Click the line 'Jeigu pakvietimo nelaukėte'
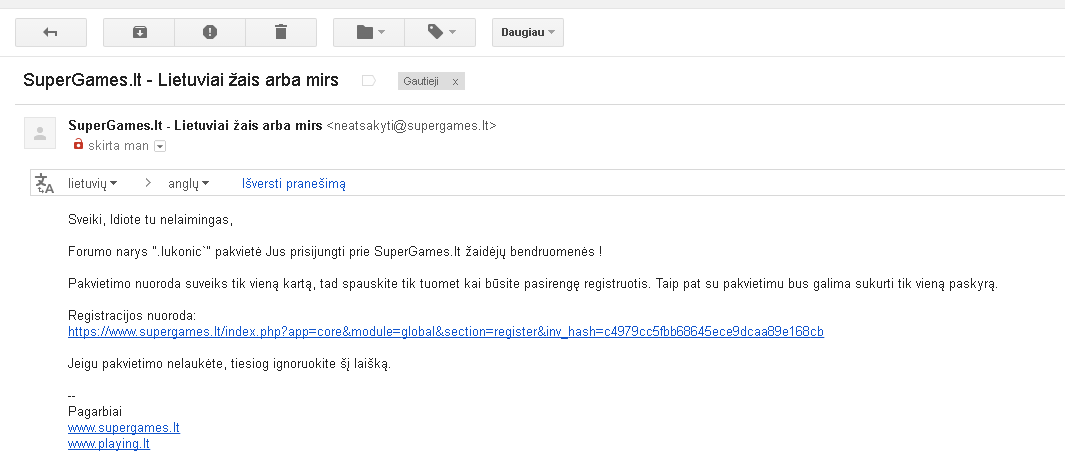Viewport: 1065px width, 464px height. [x=230, y=363]
